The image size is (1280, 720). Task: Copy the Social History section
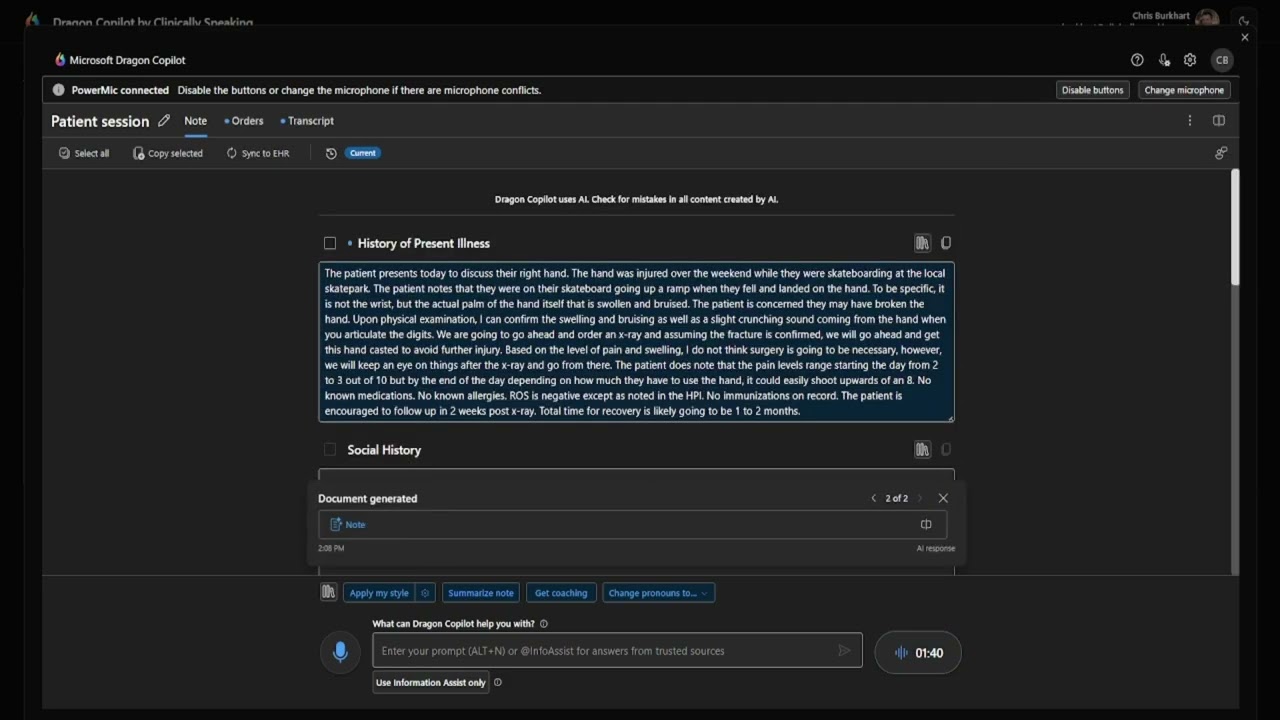(946, 450)
